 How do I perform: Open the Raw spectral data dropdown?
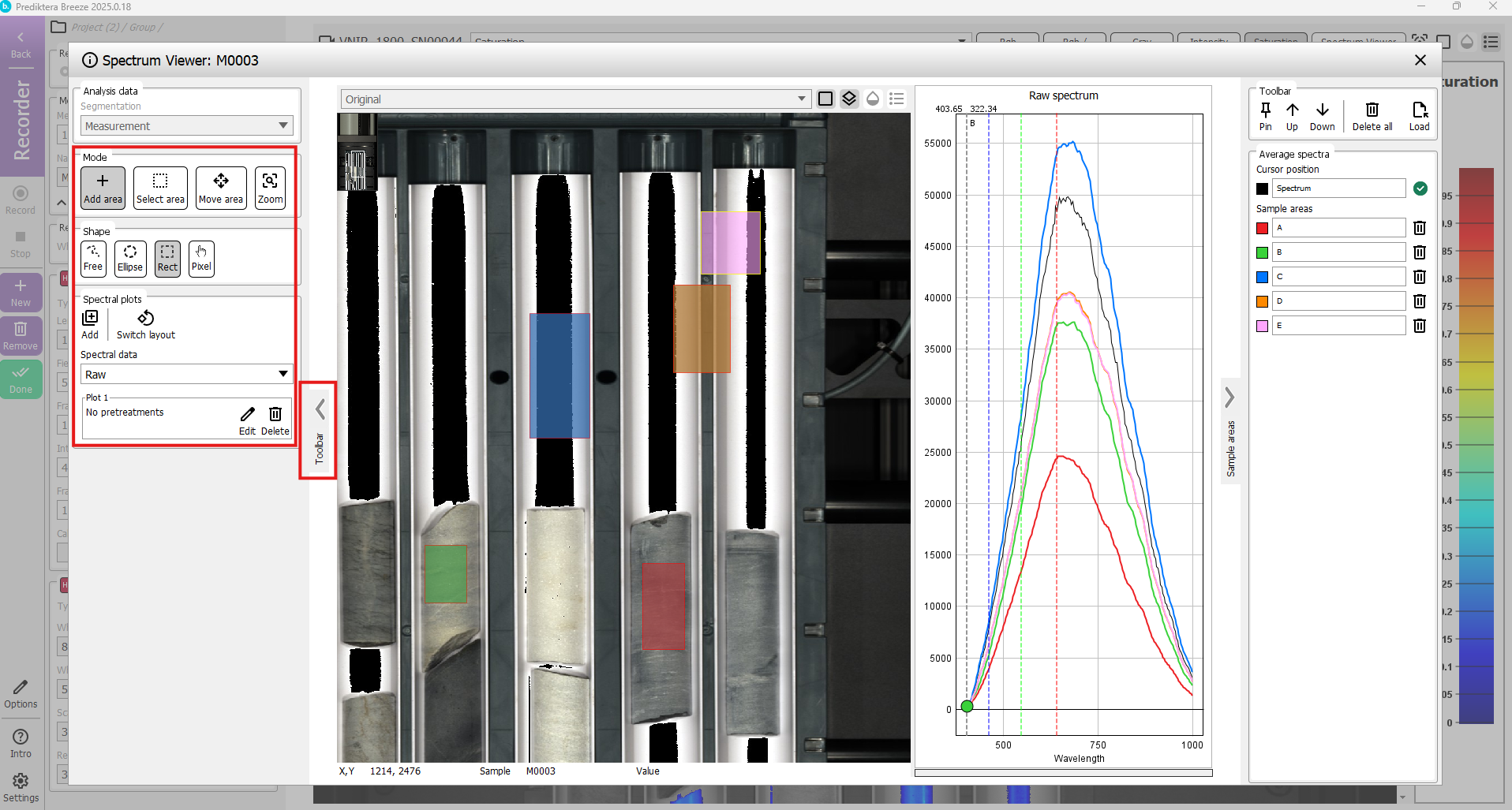pos(186,375)
